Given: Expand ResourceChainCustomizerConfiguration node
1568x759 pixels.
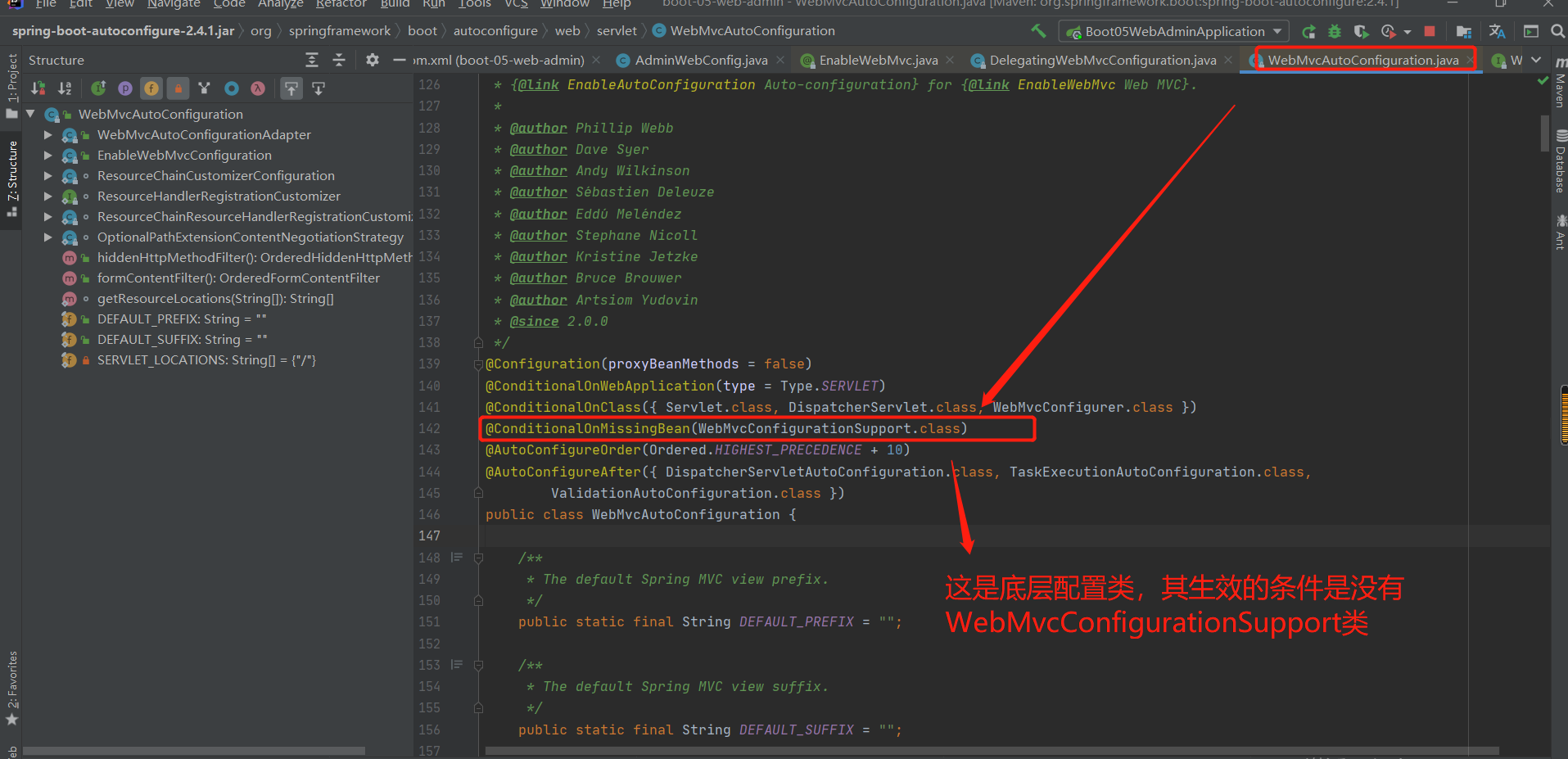Looking at the screenshot, I should pyautogui.click(x=47, y=175).
